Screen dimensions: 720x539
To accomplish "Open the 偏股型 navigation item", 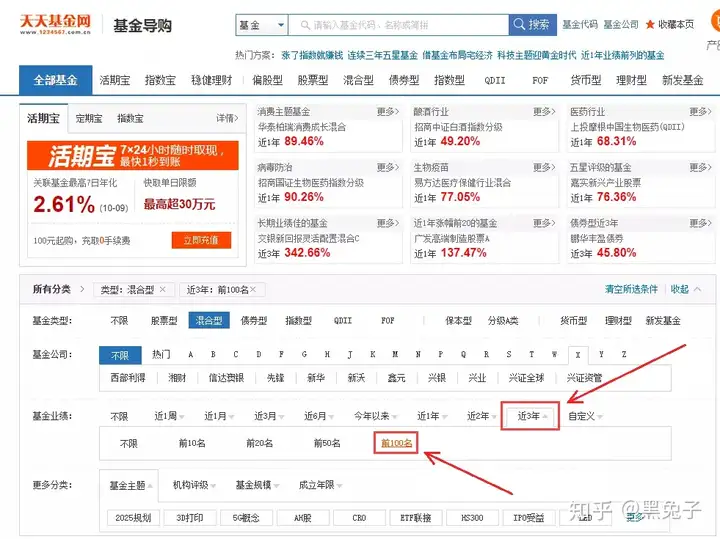I will click(267, 80).
